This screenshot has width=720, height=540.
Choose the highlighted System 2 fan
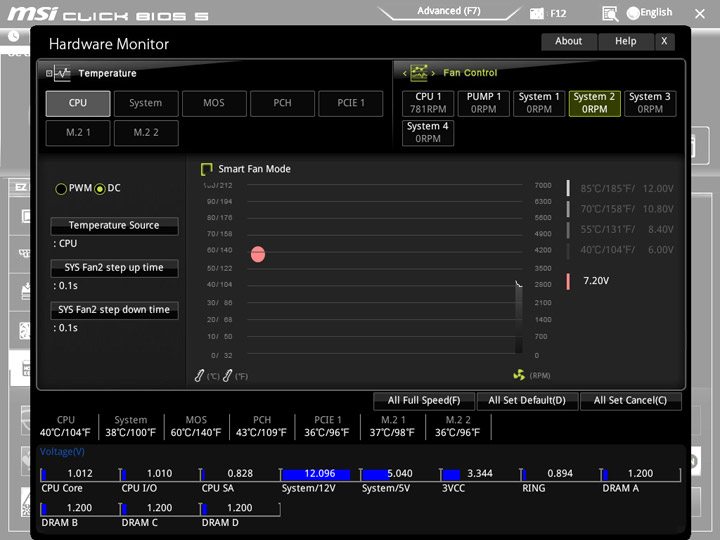595,103
